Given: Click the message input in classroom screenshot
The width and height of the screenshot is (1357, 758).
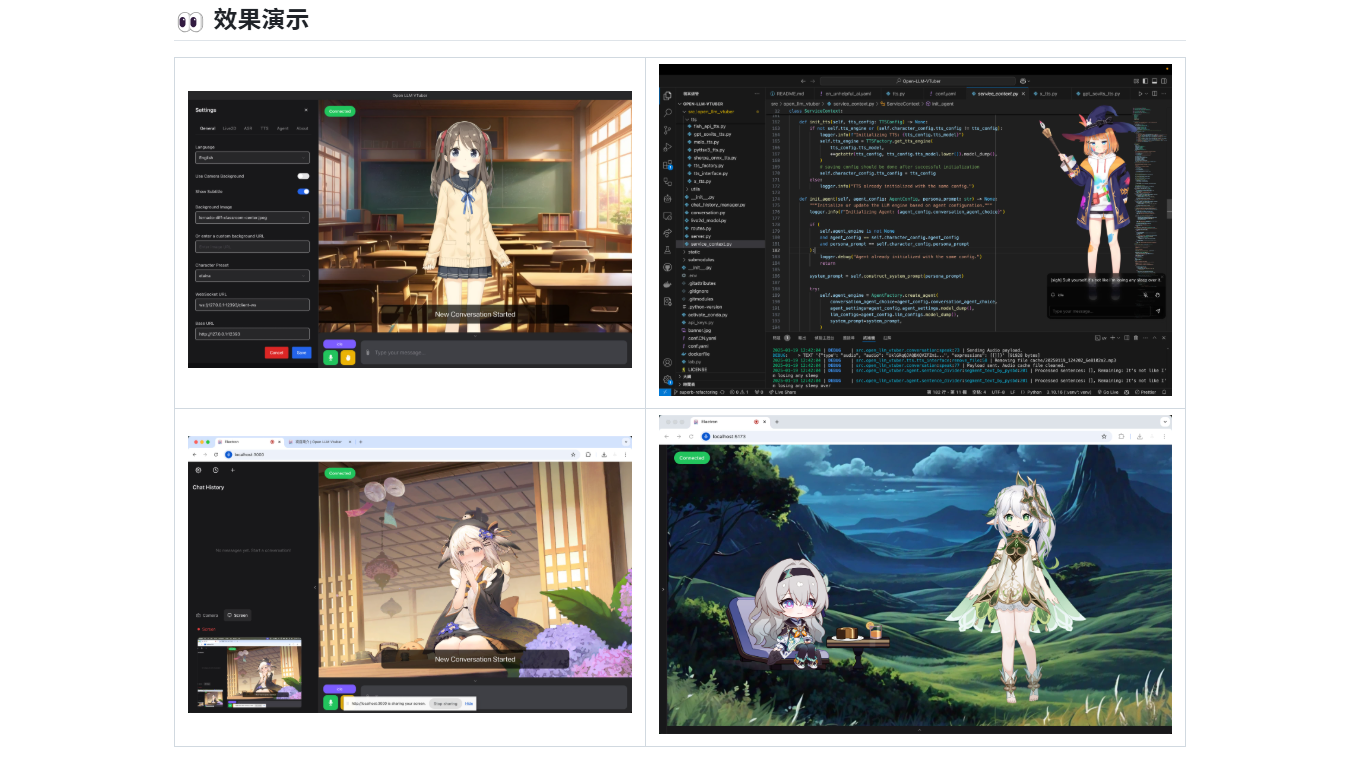Looking at the screenshot, I should (494, 352).
